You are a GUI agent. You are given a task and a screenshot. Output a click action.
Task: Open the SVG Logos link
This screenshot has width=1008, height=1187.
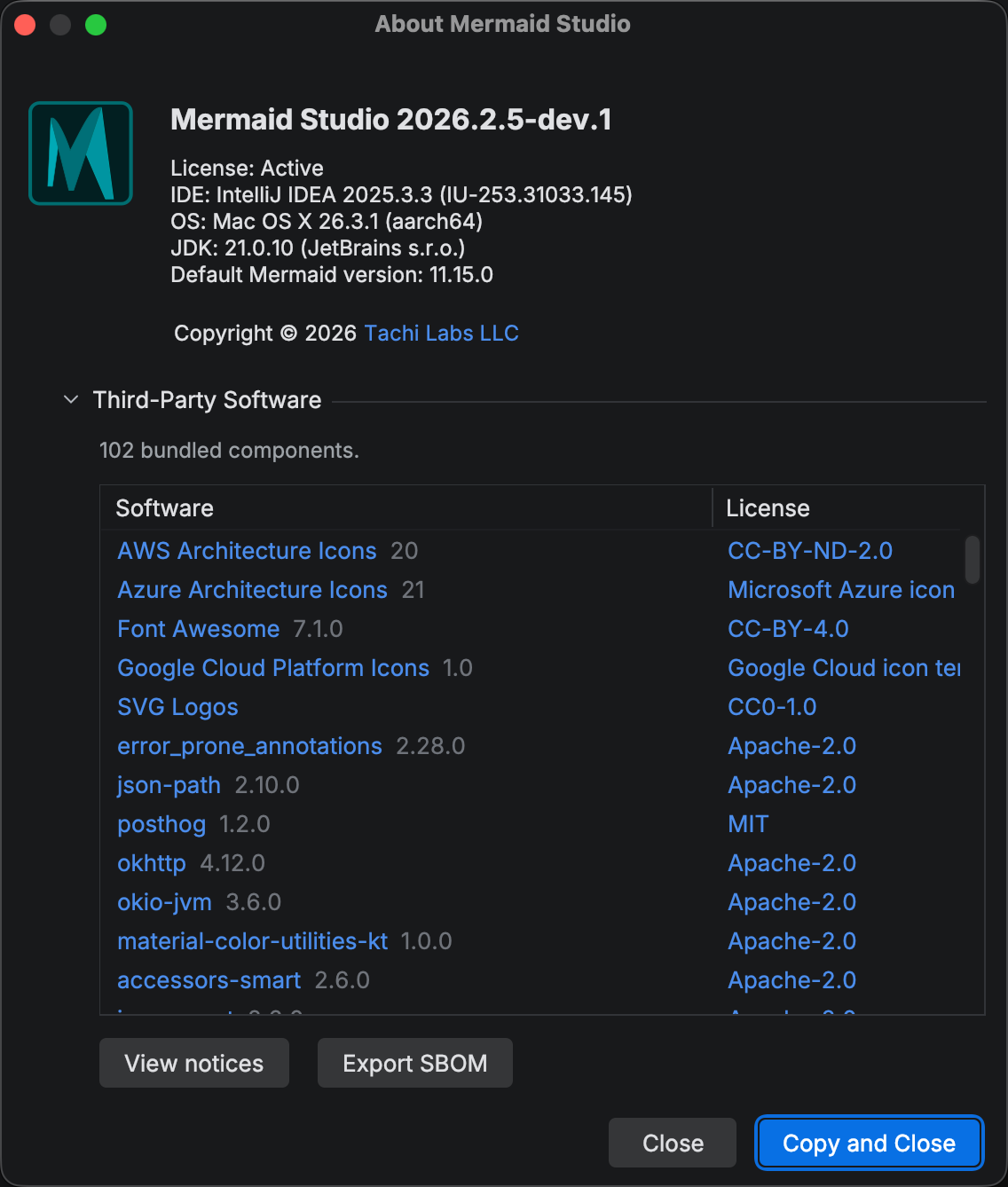(x=177, y=707)
